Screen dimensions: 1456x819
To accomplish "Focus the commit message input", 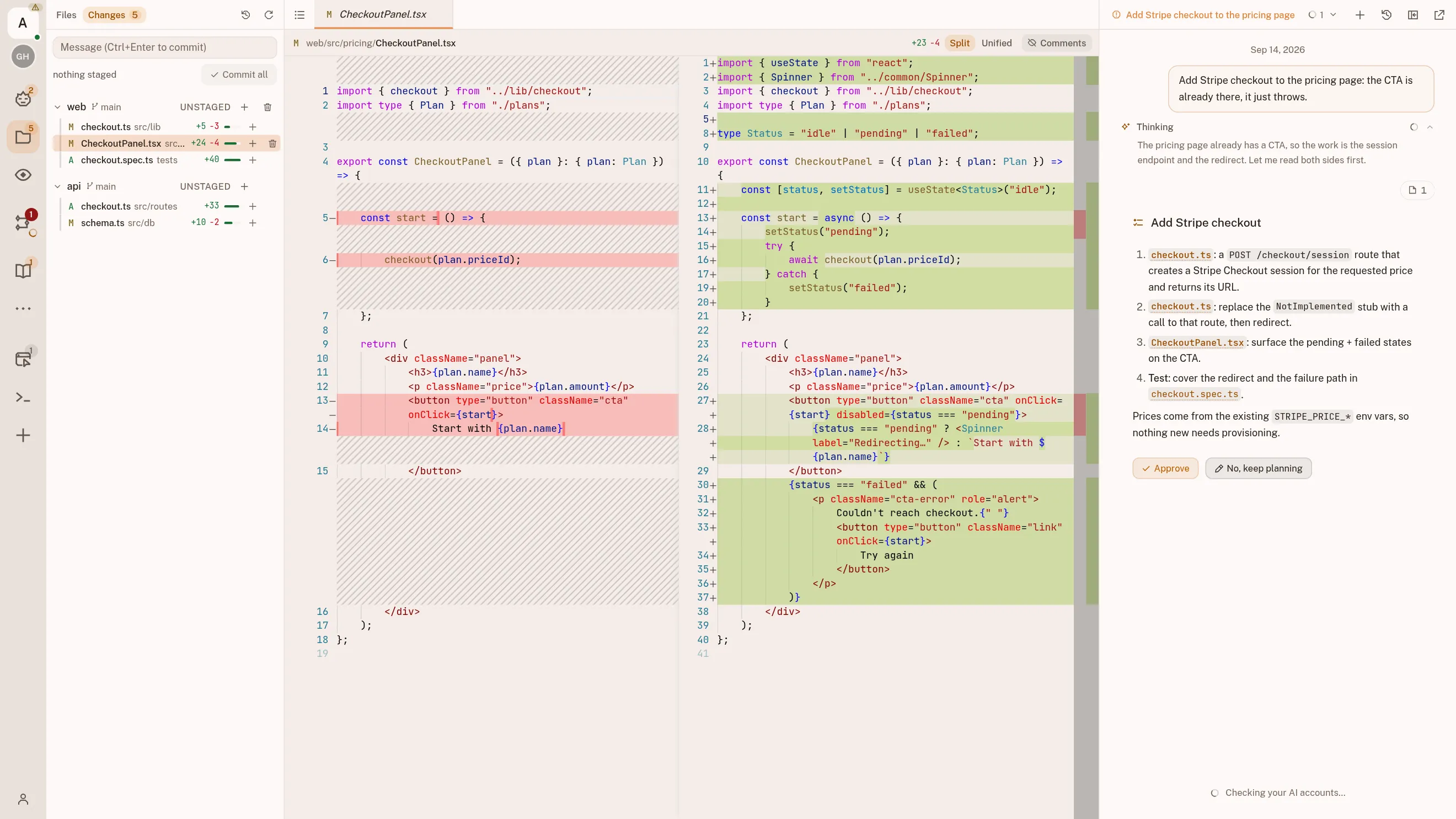I will [164, 47].
